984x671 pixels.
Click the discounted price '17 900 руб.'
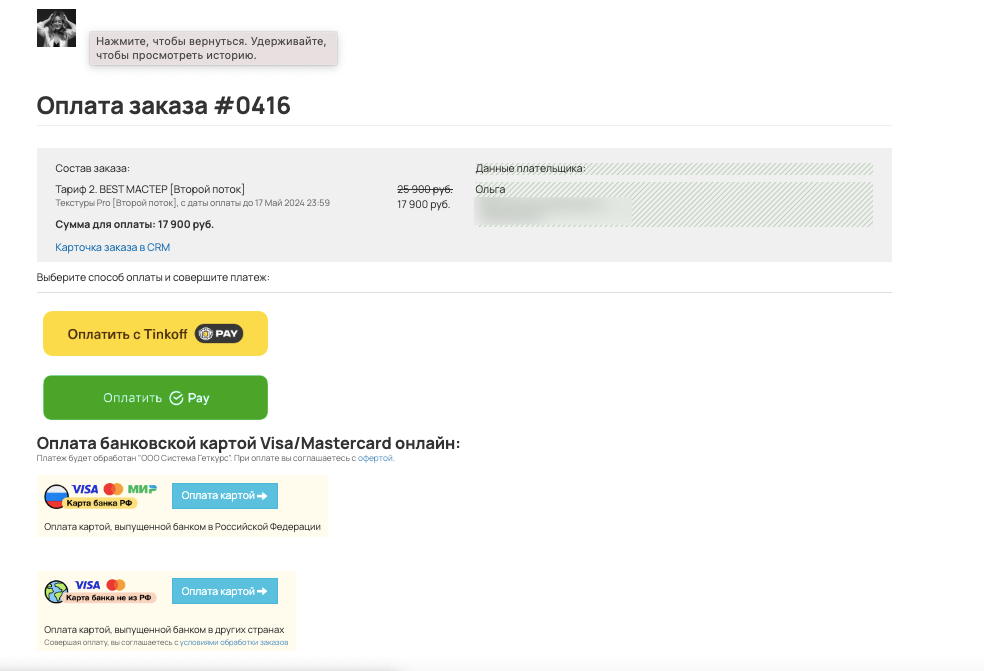click(x=424, y=204)
